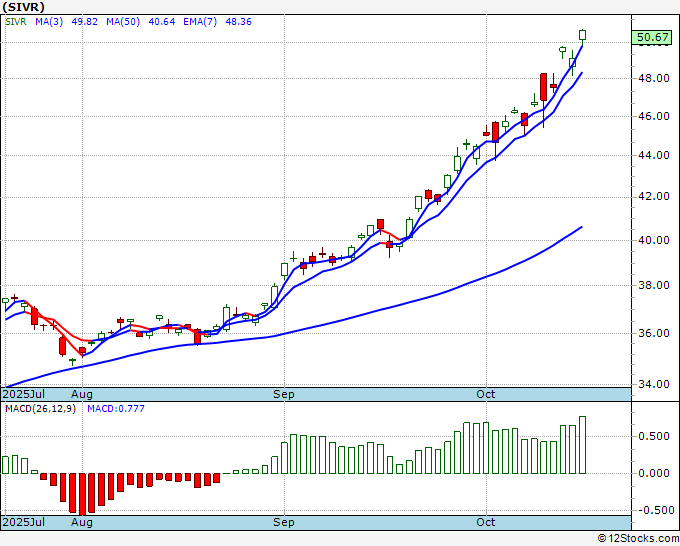Click the 42.00 price axis label
680x546 pixels.
(x=654, y=196)
